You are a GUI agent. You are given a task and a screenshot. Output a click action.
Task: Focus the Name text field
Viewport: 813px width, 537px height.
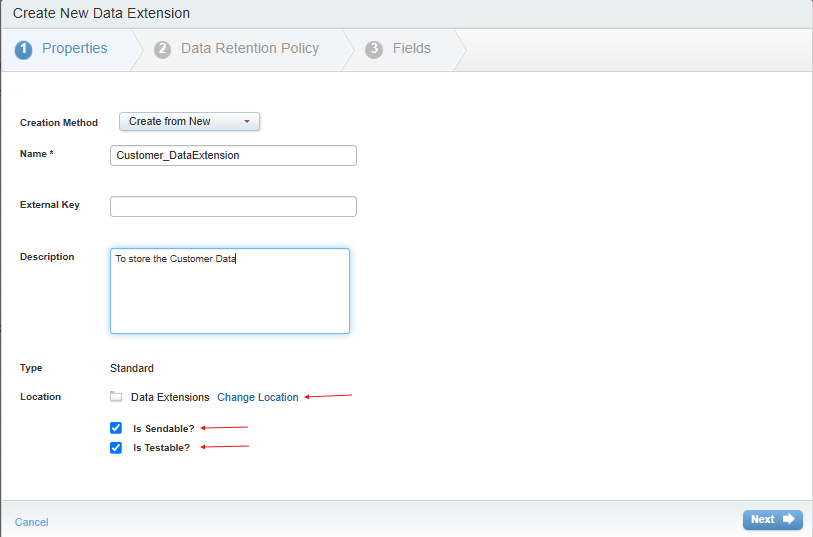[233, 155]
